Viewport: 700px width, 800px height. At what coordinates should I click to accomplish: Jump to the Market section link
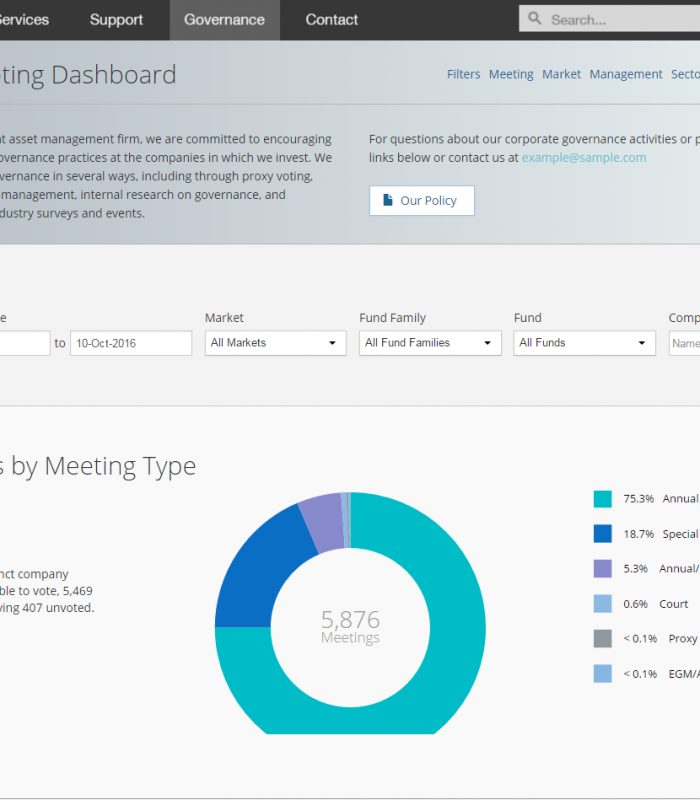point(561,74)
